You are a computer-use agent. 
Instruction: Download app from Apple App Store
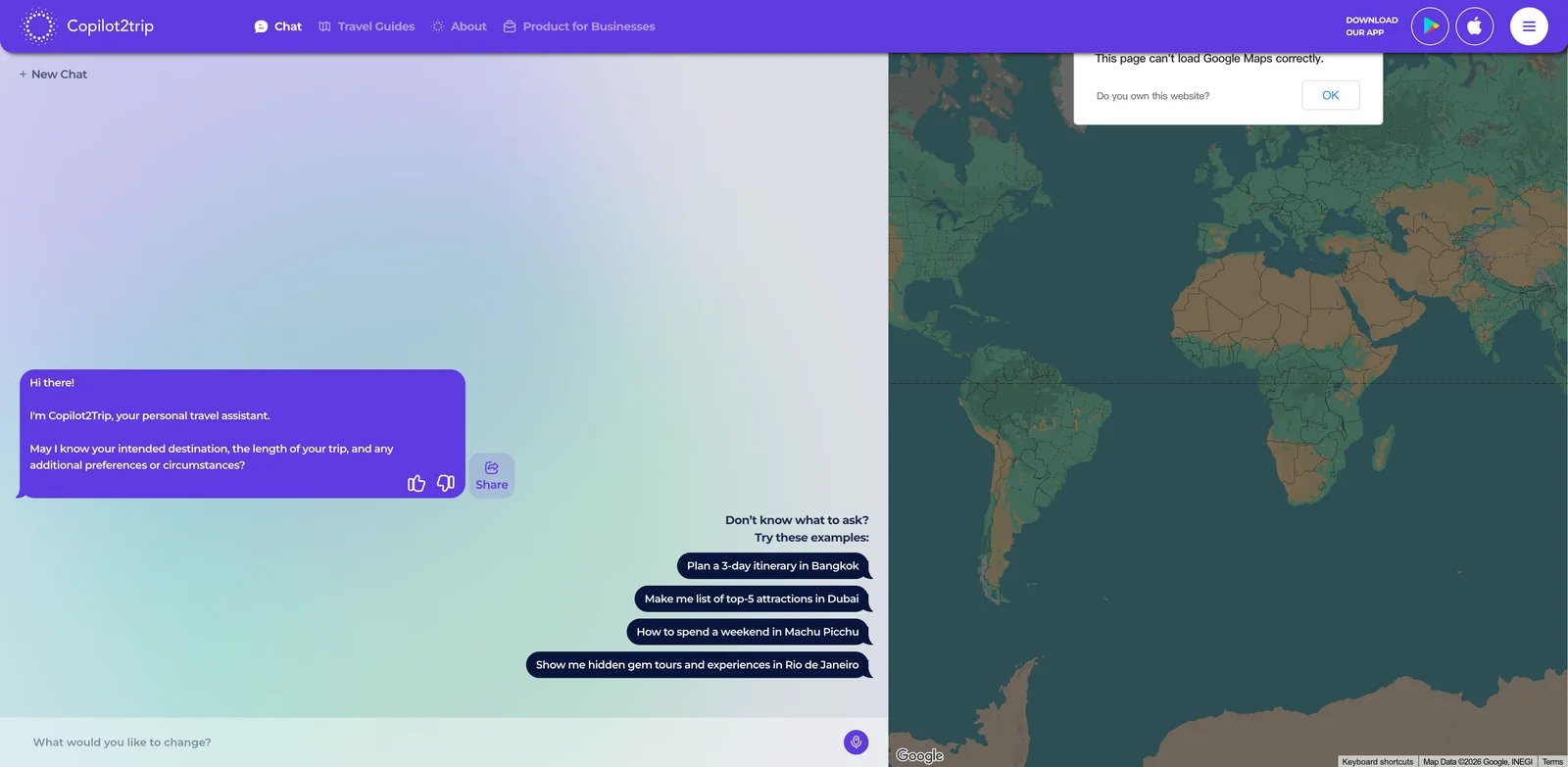click(1475, 26)
